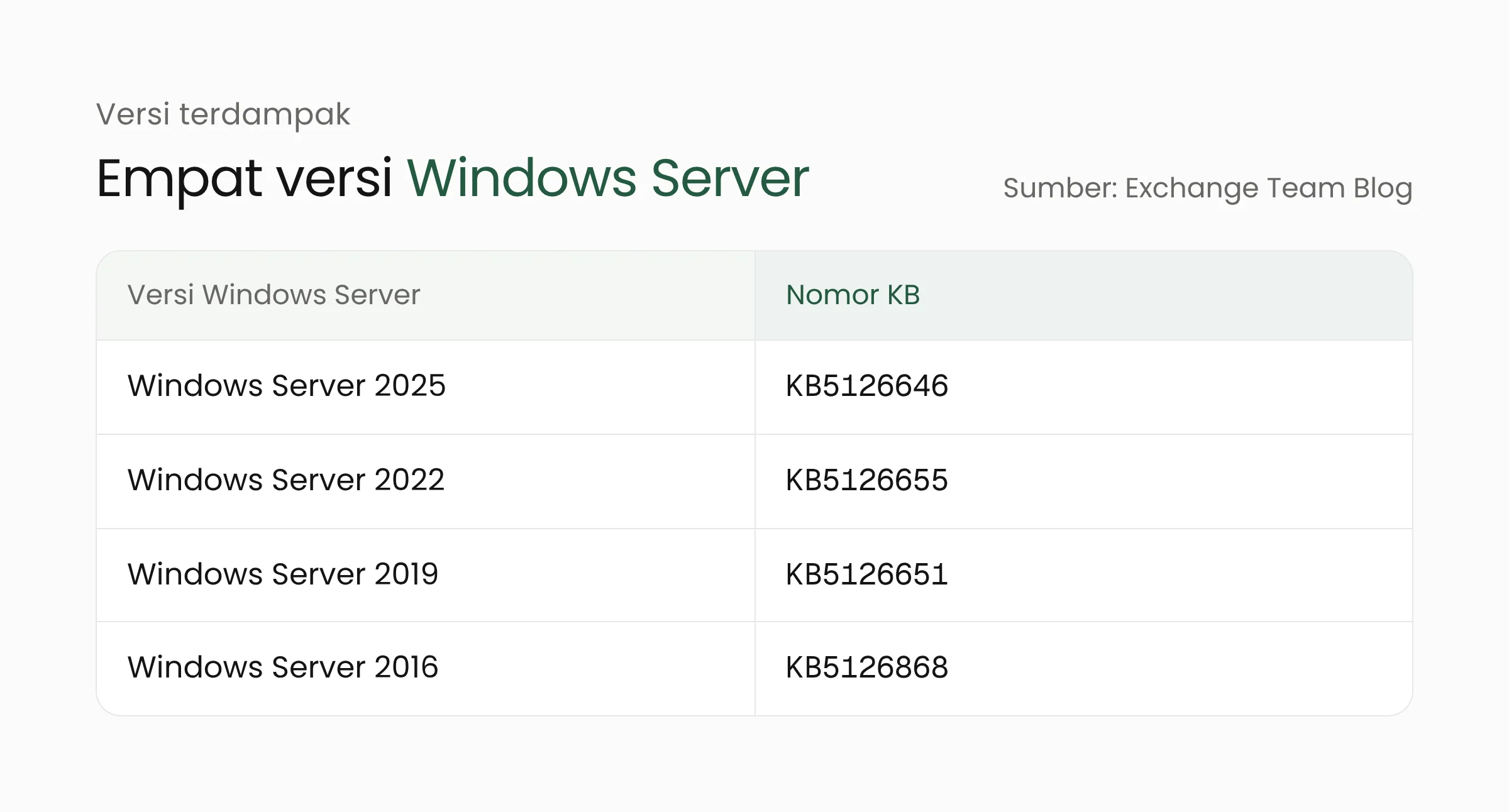Select the 'KB5126646' cell
1509x812 pixels.
[1084, 387]
